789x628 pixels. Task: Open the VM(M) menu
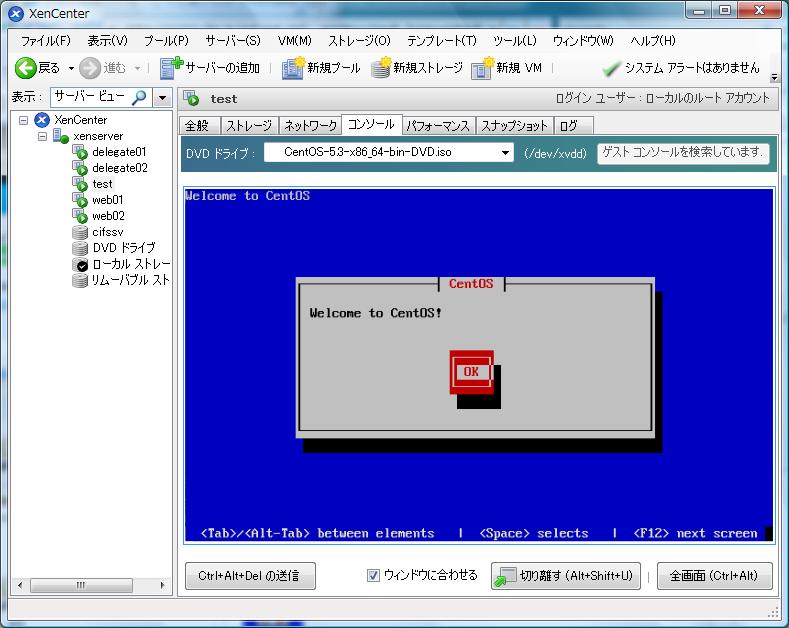click(x=294, y=41)
